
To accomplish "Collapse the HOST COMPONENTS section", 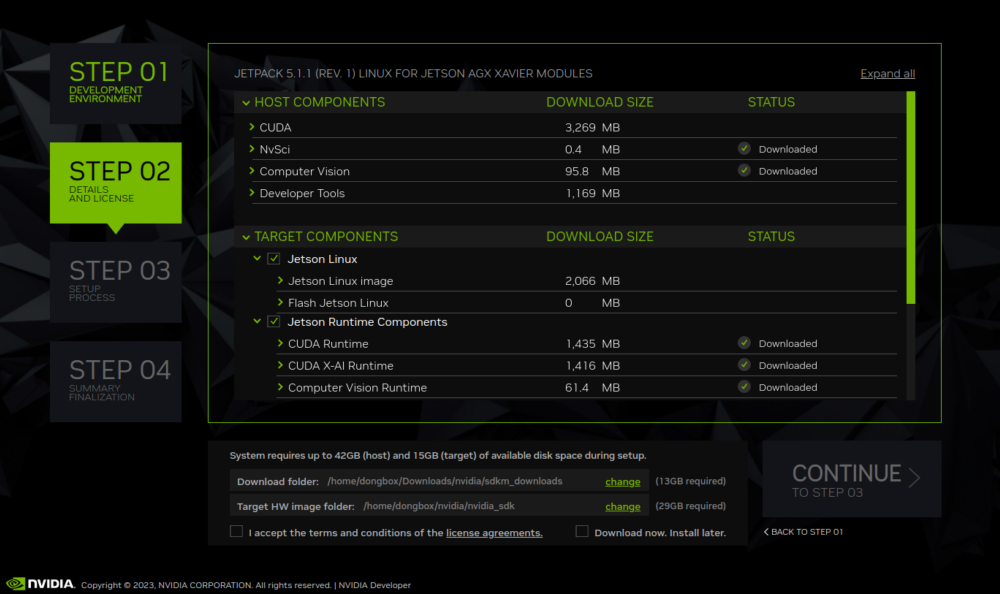I will tap(245, 102).
